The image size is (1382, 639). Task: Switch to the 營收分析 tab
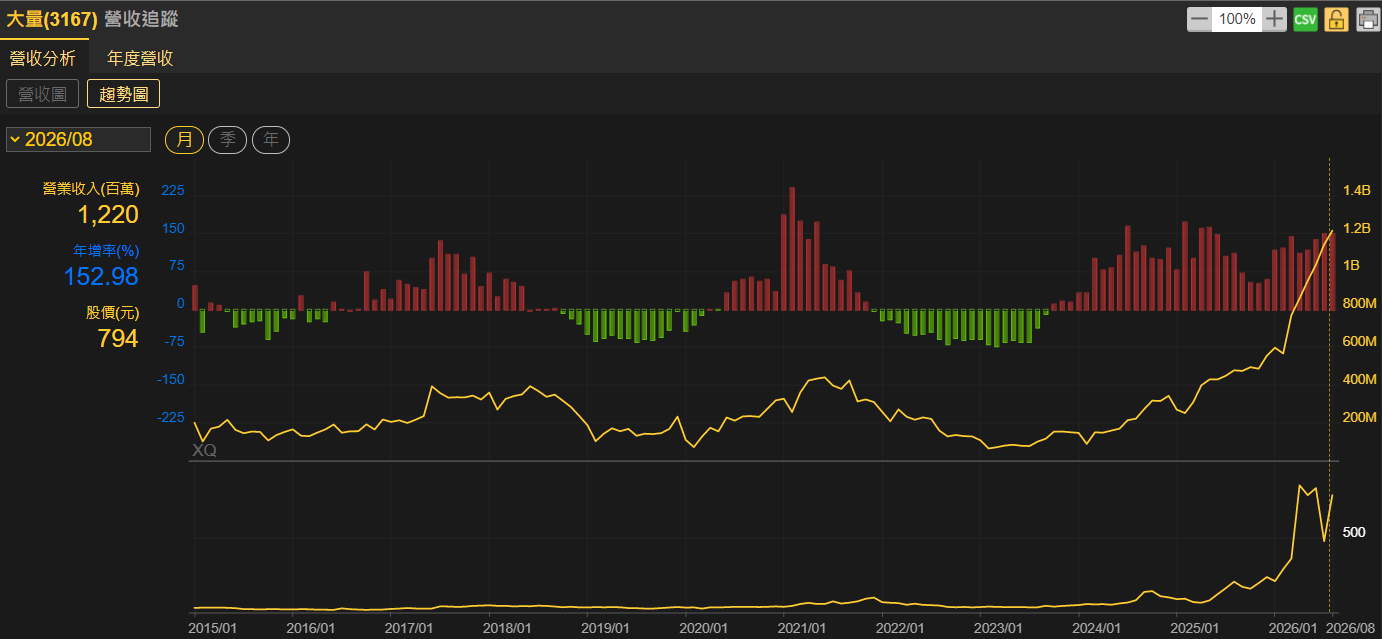(43, 58)
